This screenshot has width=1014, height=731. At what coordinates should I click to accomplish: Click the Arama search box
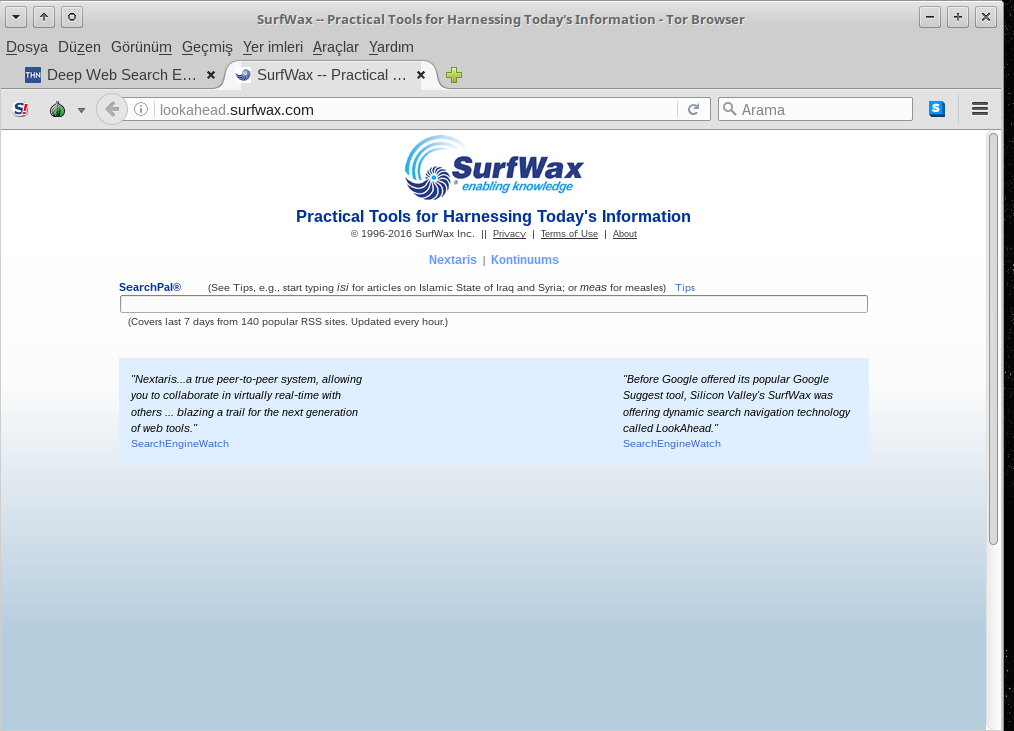point(815,109)
